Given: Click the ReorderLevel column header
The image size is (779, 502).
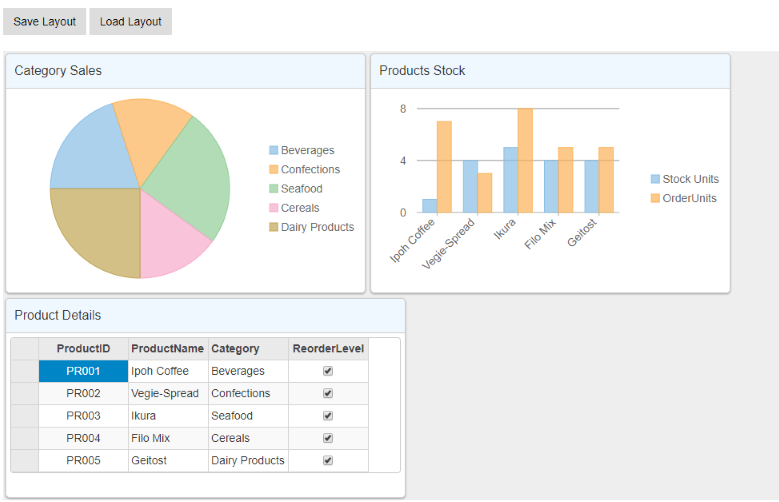Looking at the screenshot, I should [328, 349].
